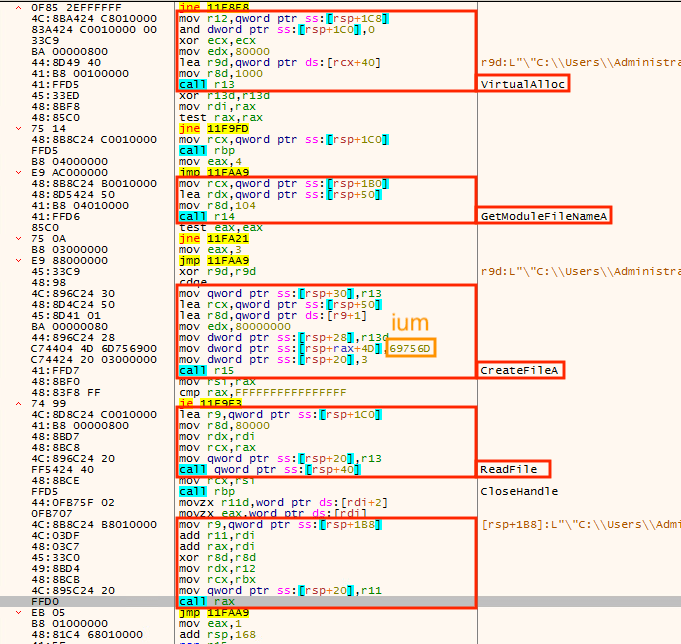The height and width of the screenshot is (644, 681).
Task: Follow the 'jne 11F9FD' jump instruction
Action: [214, 129]
